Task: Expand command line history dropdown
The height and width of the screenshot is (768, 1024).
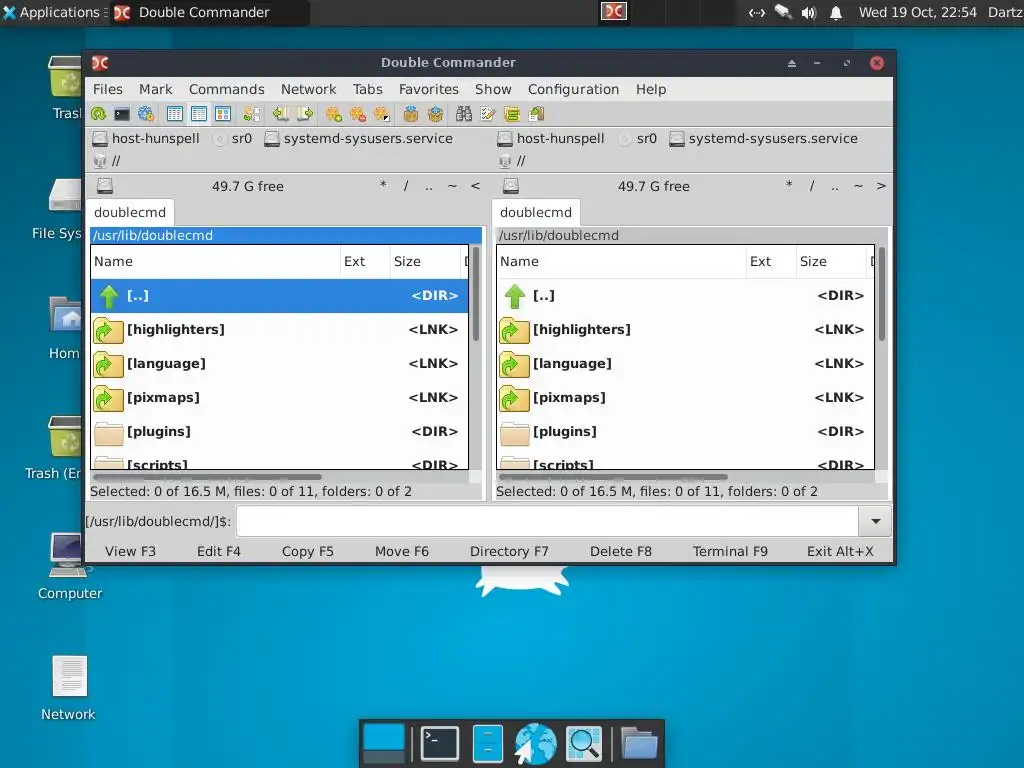Action: tap(876, 521)
